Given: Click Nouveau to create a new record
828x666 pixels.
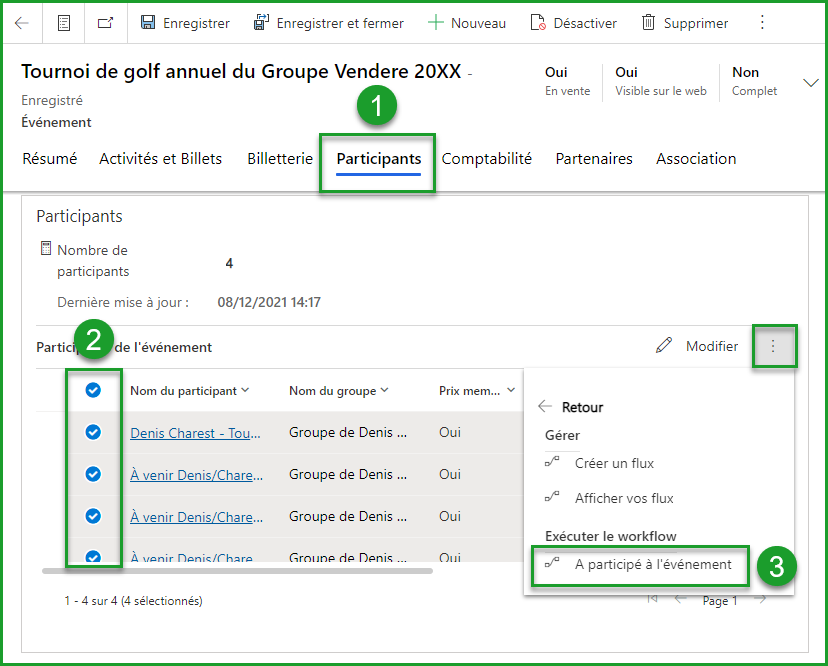Looking at the screenshot, I should coord(467,23).
